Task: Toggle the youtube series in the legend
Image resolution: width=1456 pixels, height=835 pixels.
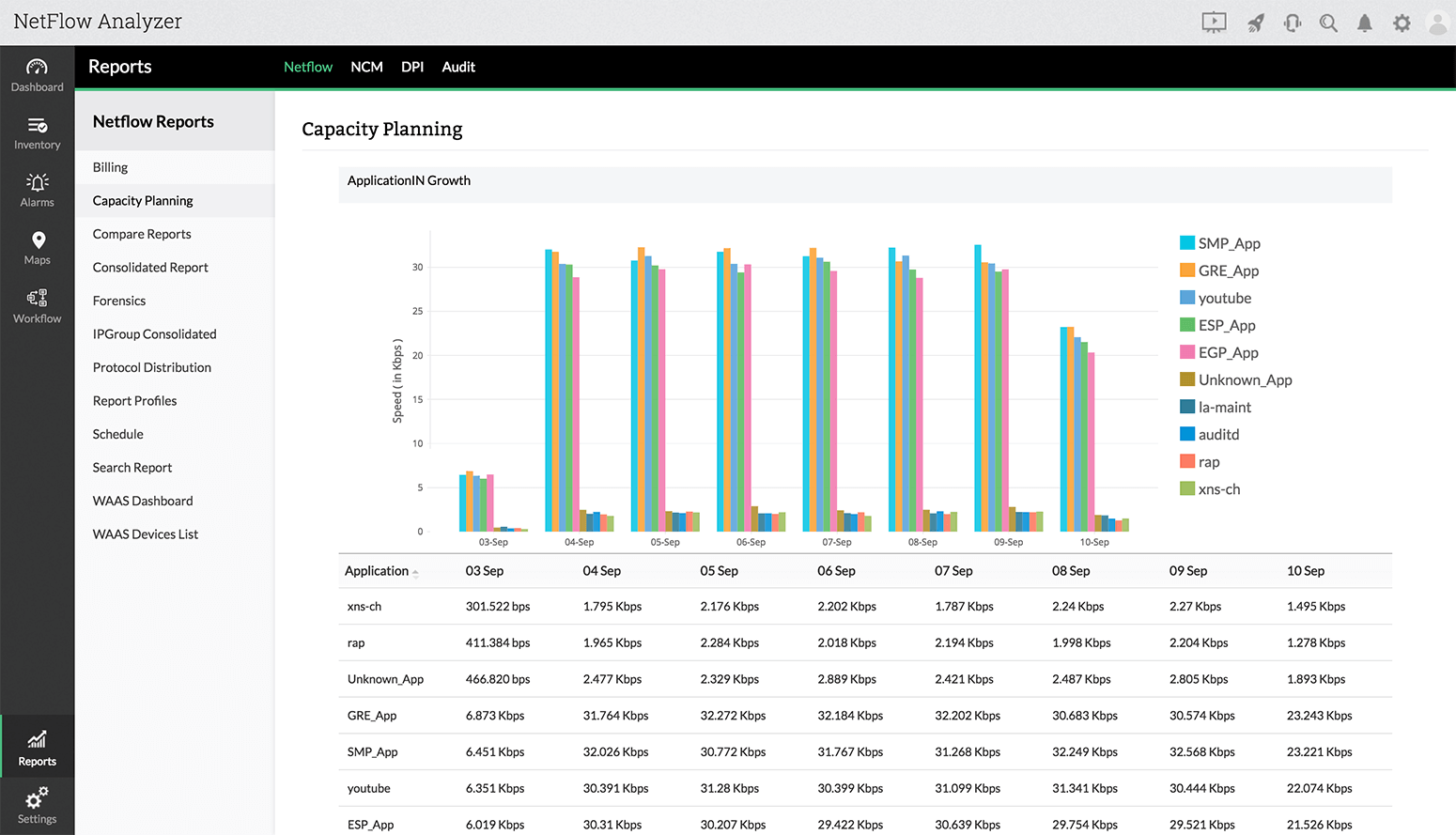Action: pos(1224,298)
